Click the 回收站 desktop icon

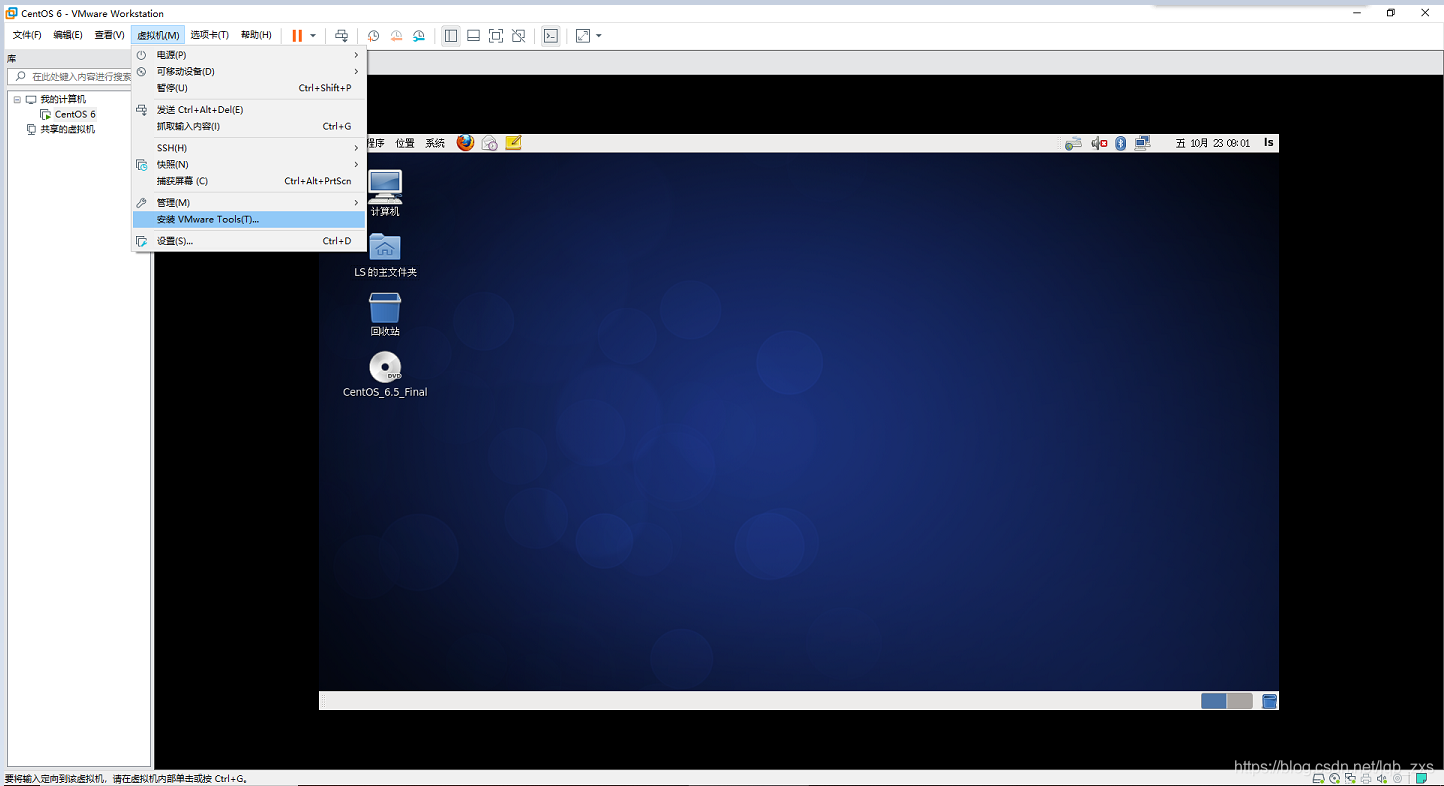(385, 314)
